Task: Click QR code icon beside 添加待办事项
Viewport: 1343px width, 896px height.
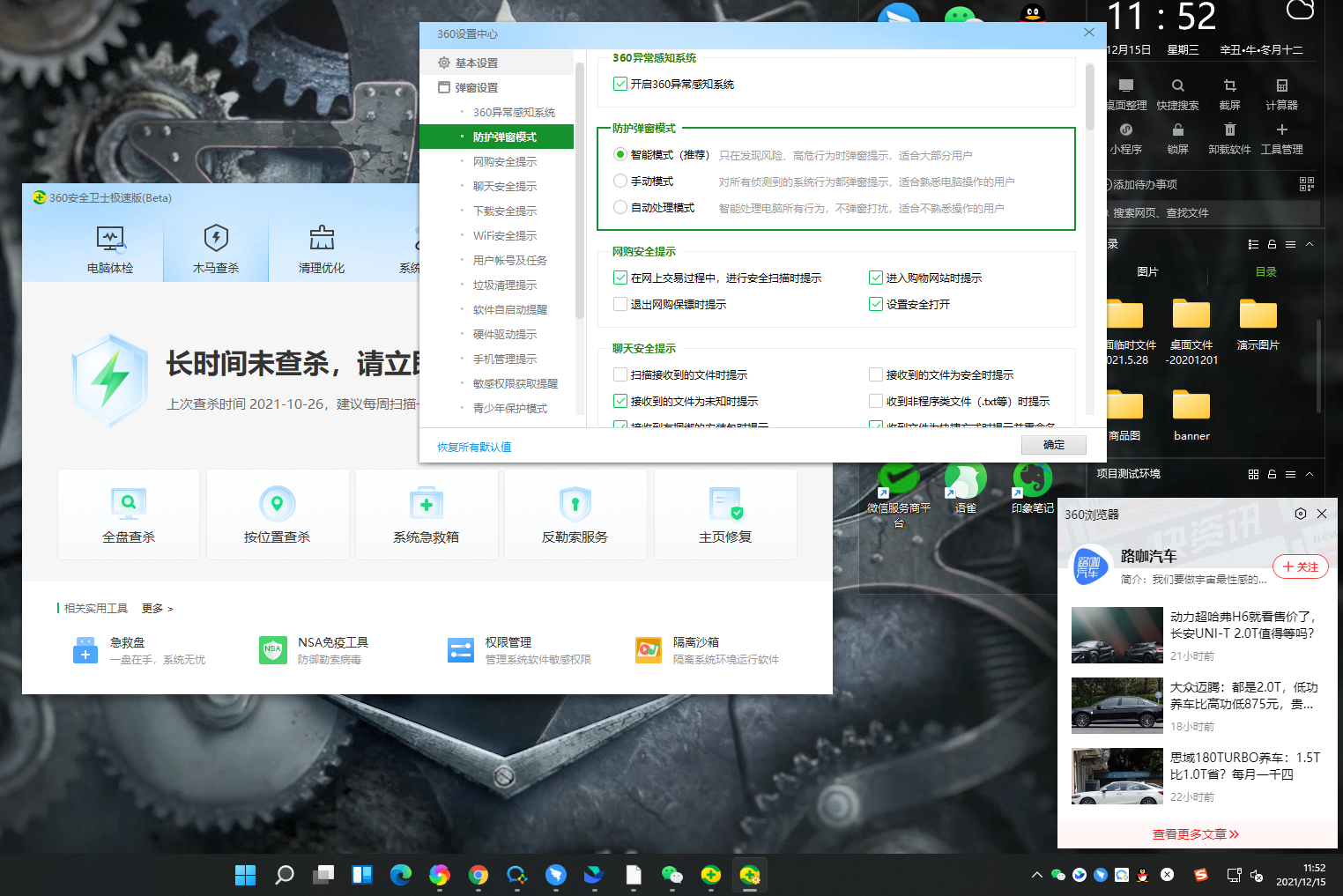Action: coord(1307,184)
